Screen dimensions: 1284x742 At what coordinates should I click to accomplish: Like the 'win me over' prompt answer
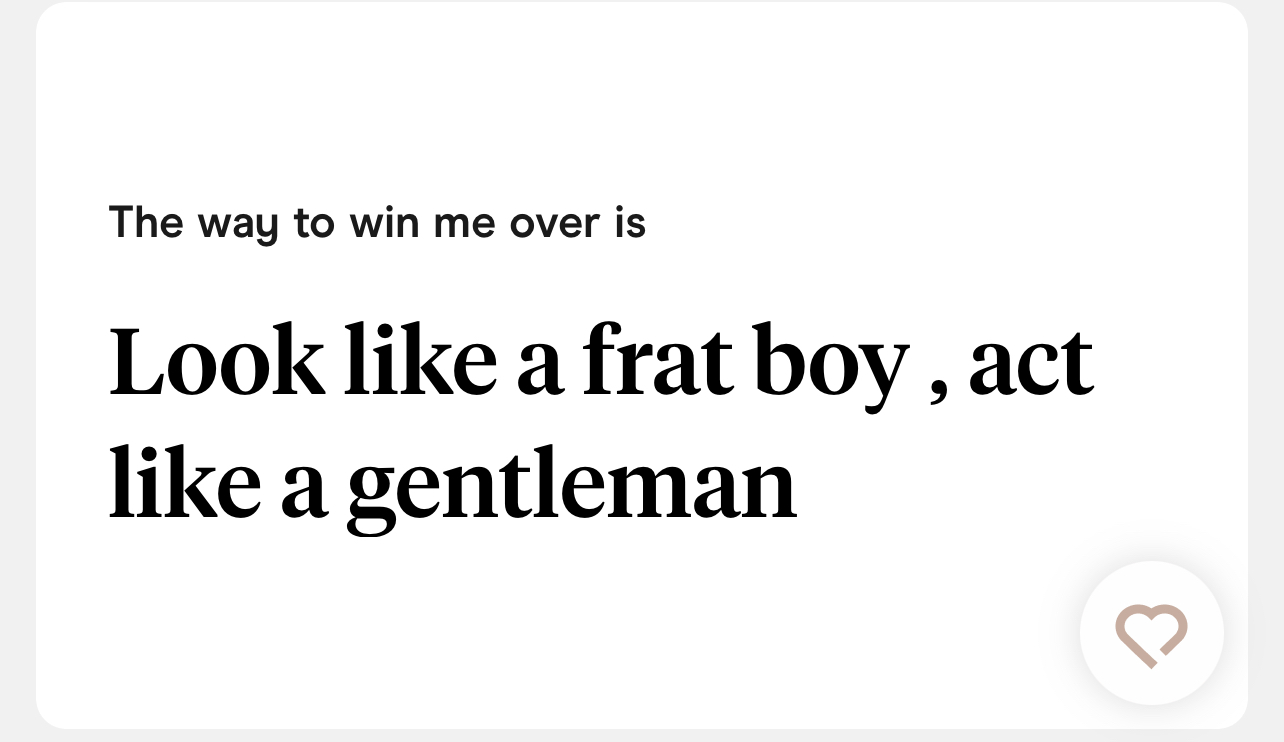click(x=1151, y=634)
